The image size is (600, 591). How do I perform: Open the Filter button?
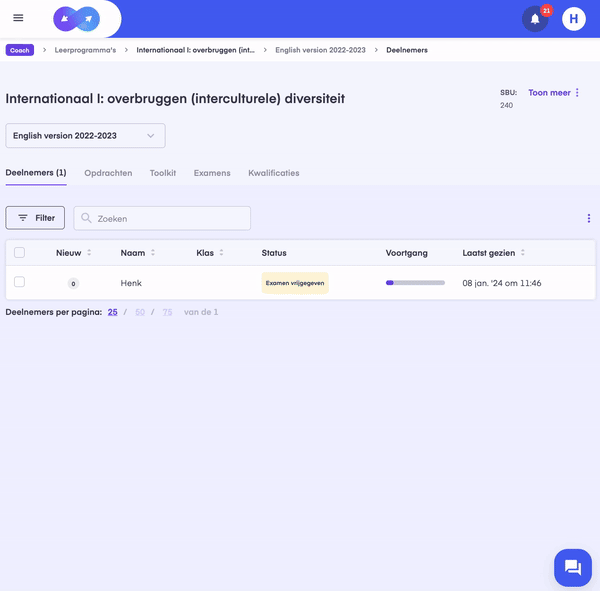tap(35, 218)
